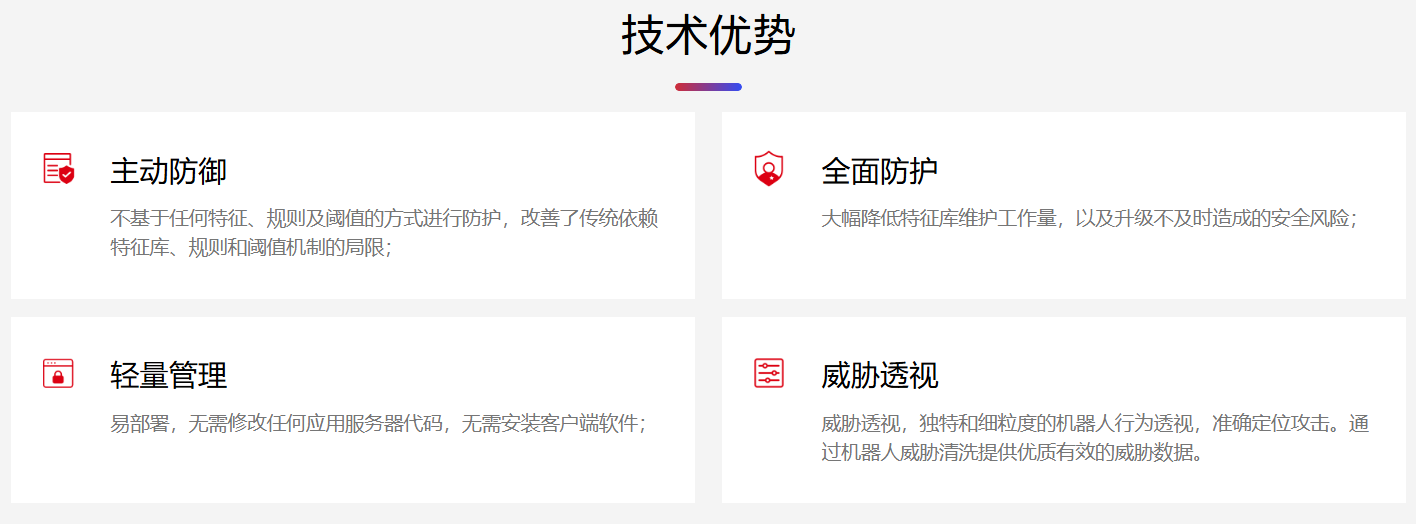This screenshot has width=1416, height=524.
Task: Click empty bottom area of 轻量管理 card
Action: (x=352, y=475)
